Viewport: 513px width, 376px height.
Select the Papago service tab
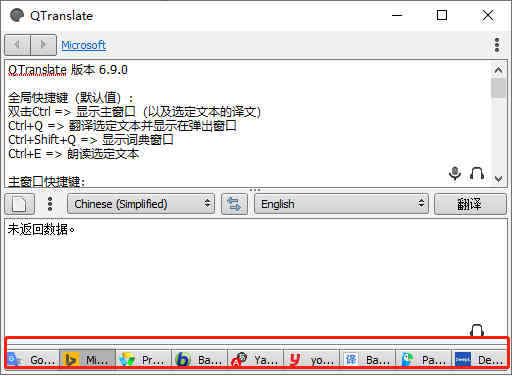[x=424, y=359]
